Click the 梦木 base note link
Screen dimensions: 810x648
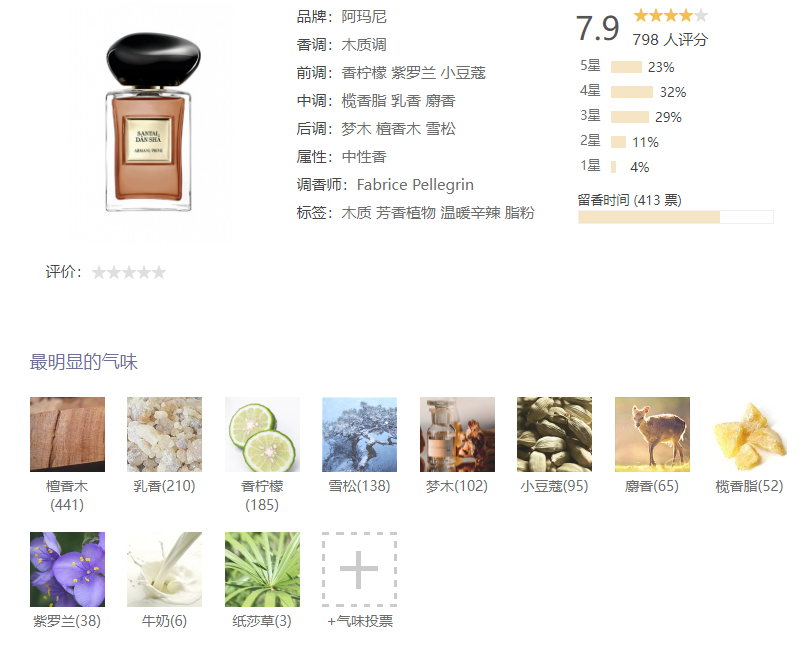(x=356, y=129)
